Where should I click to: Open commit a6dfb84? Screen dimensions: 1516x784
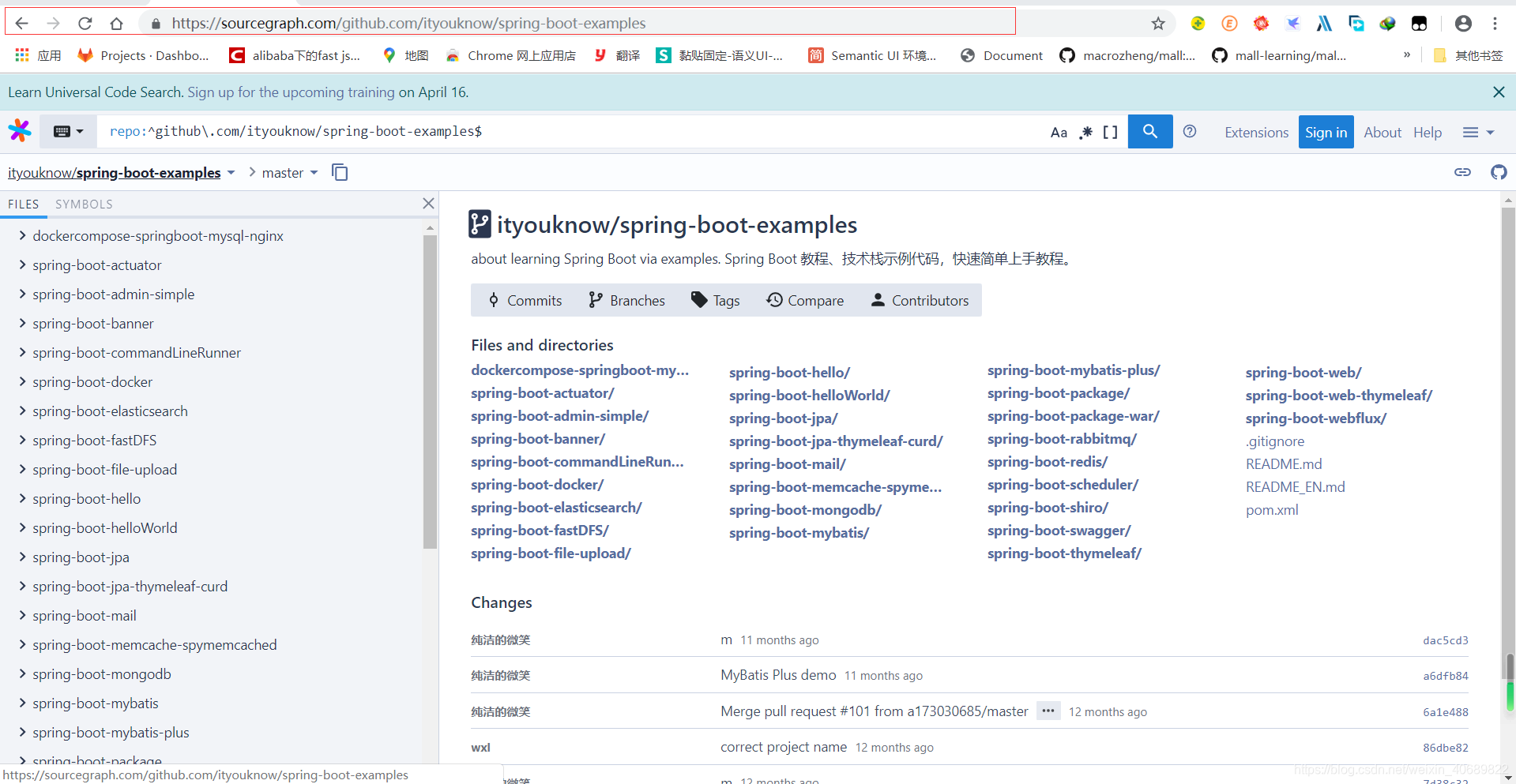pos(1445,676)
